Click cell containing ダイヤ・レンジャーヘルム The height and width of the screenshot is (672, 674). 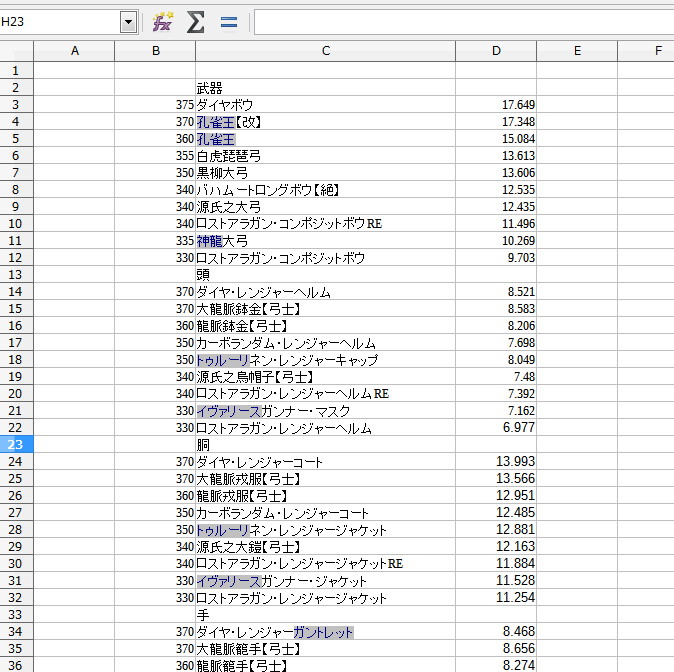[325, 292]
